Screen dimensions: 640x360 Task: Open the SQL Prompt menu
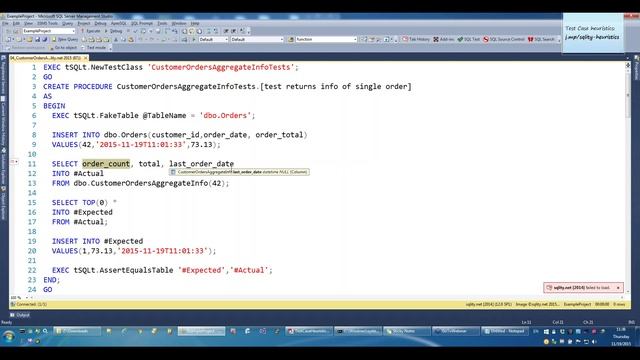[x=141, y=24]
